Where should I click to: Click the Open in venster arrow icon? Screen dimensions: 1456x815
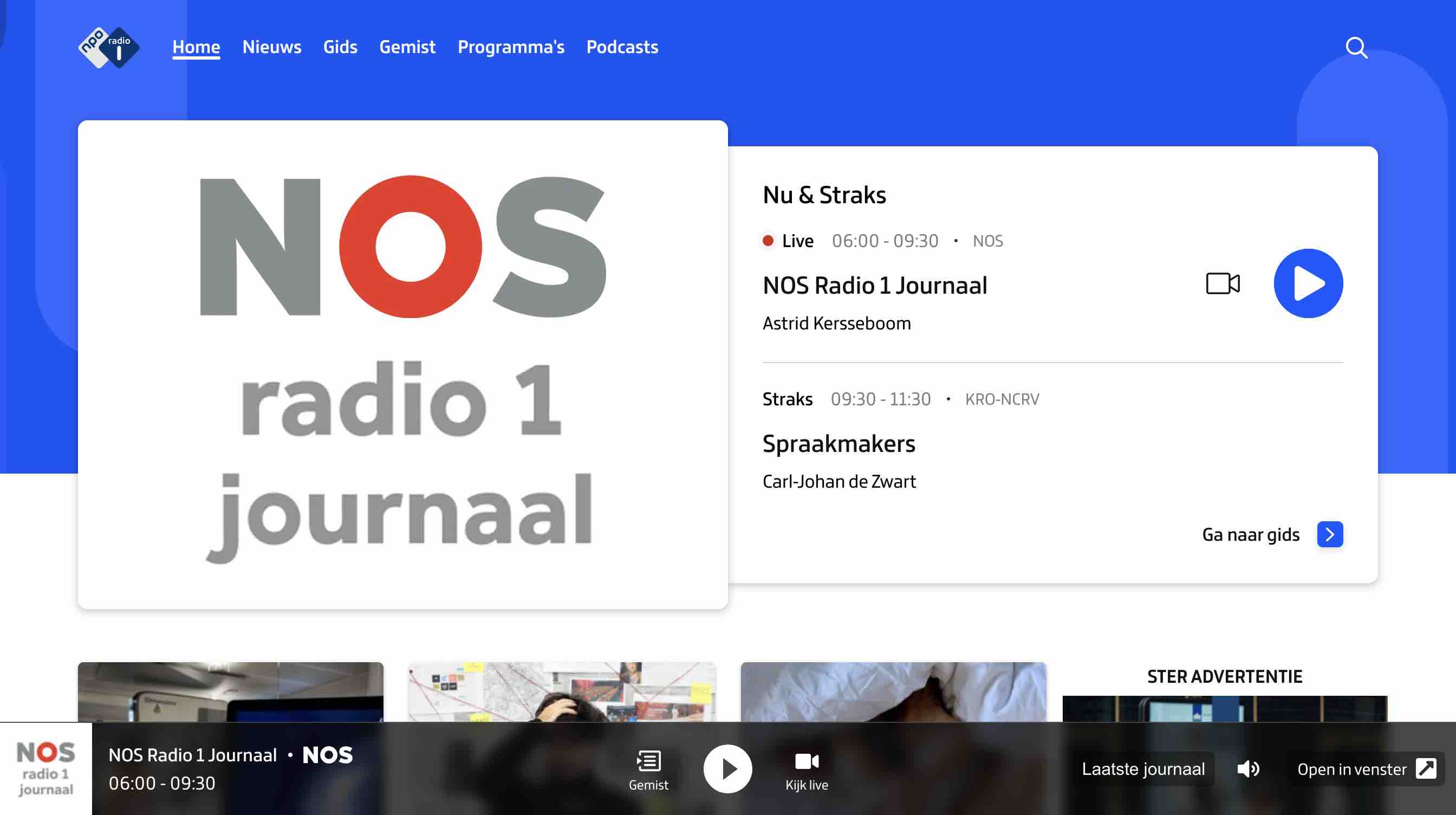coord(1426,769)
